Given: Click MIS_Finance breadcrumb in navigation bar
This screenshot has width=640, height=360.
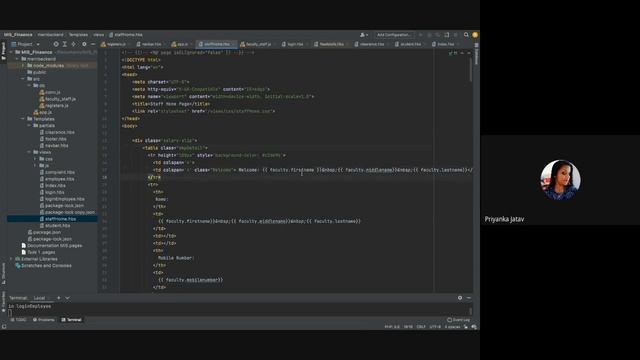Looking at the screenshot, I should pyautogui.click(x=18, y=35).
